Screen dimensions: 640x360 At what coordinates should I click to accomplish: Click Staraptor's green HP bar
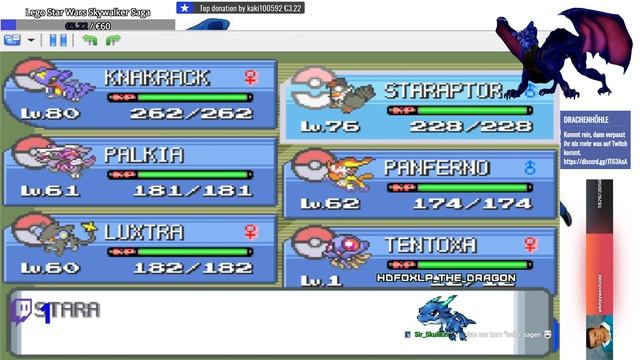[473, 110]
